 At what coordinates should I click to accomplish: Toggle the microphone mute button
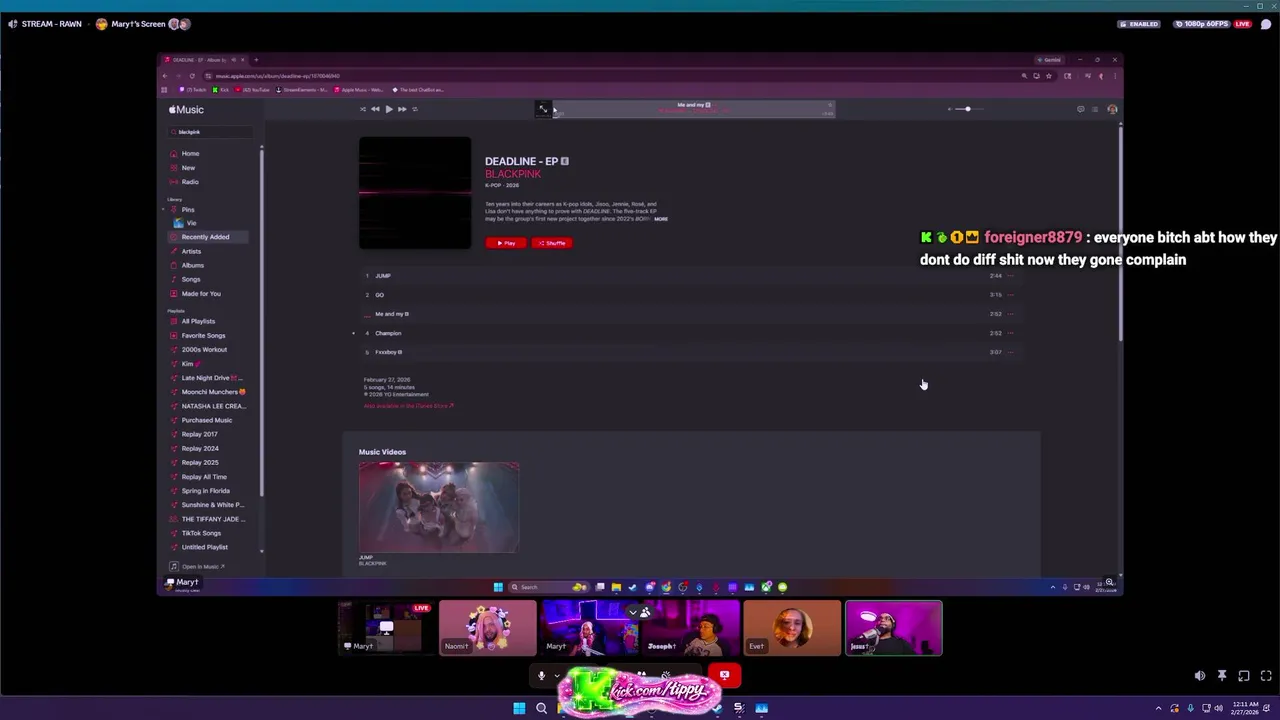click(541, 675)
